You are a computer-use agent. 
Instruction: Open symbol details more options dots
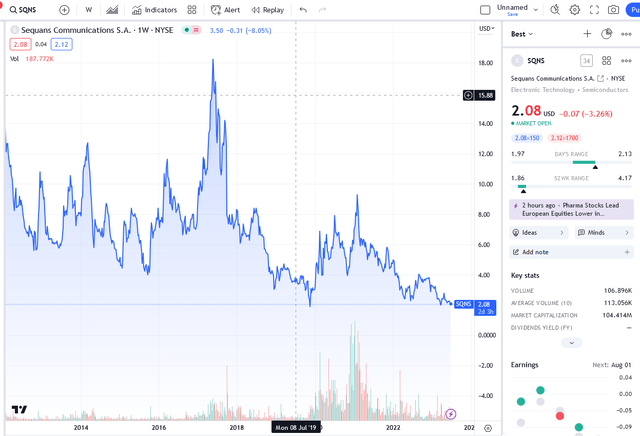[626, 61]
